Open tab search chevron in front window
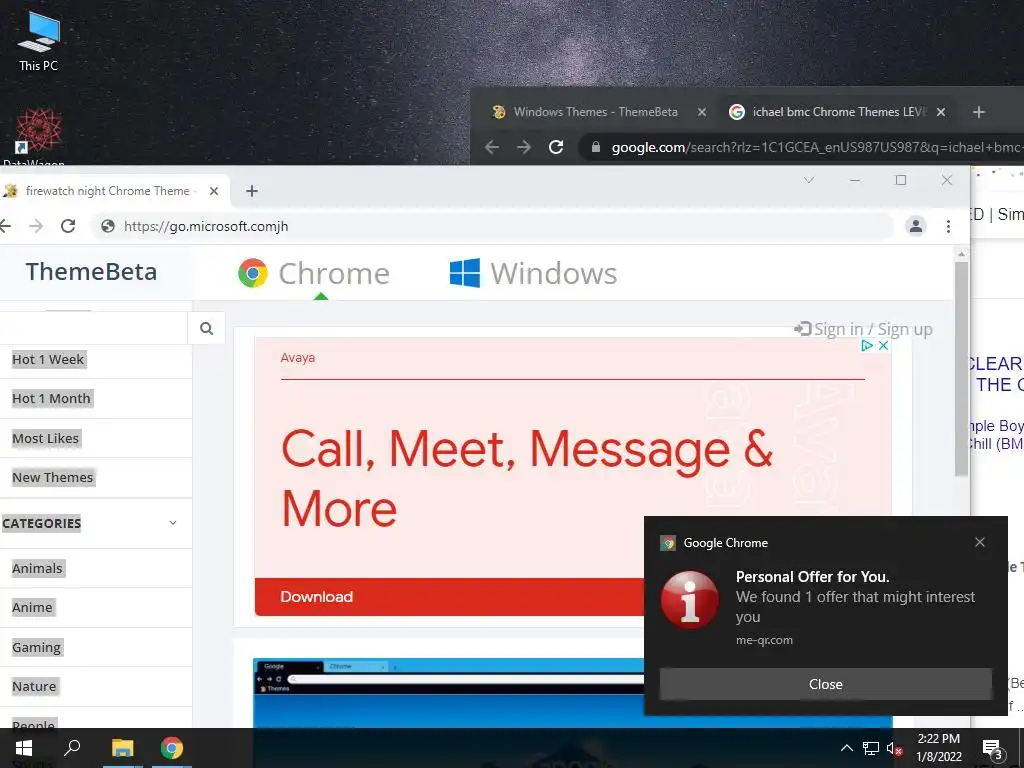1024x768 pixels. coord(808,180)
